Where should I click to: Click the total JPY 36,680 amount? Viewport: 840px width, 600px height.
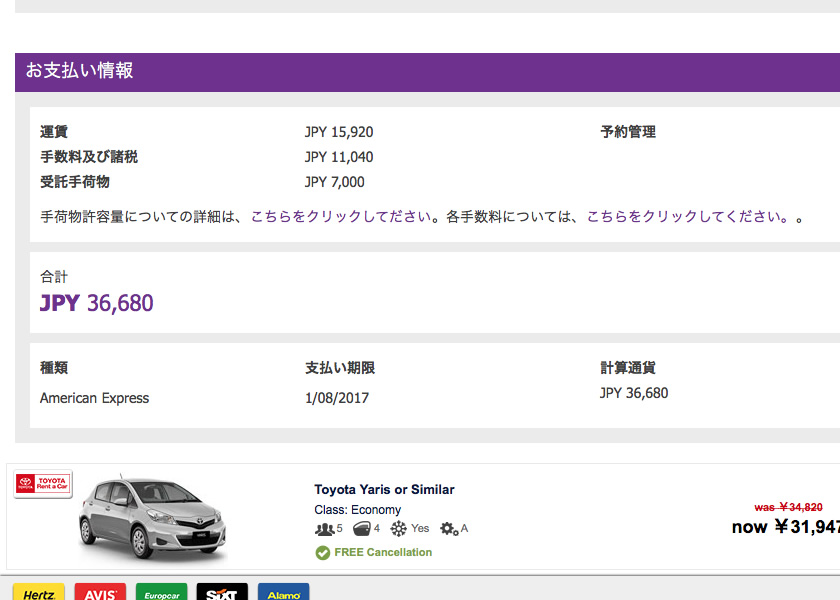tap(96, 303)
